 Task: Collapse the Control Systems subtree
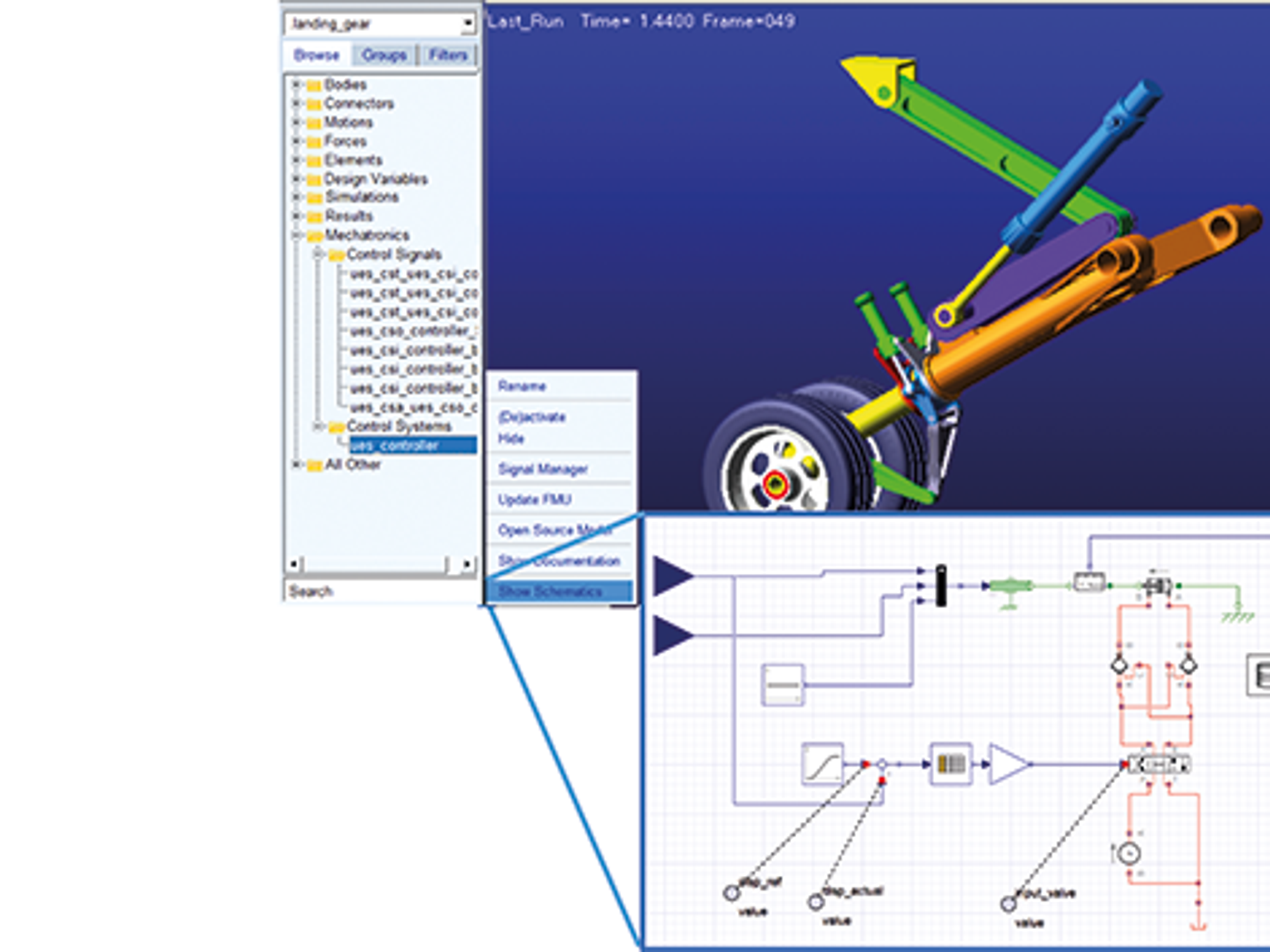coord(318,426)
